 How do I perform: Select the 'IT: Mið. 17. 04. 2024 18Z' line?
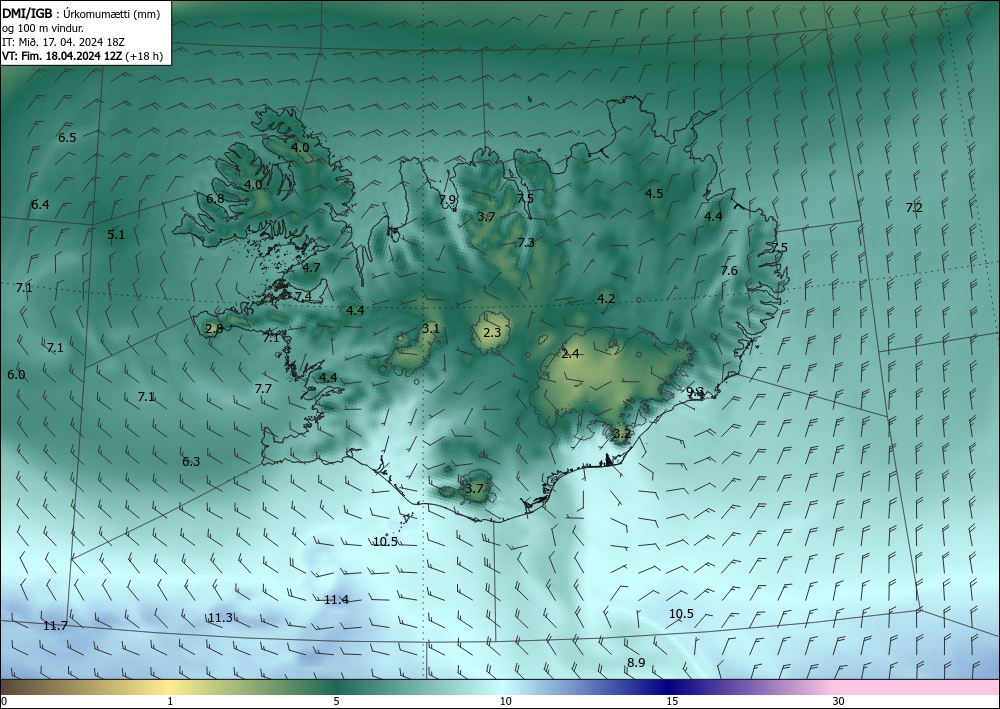point(63,42)
